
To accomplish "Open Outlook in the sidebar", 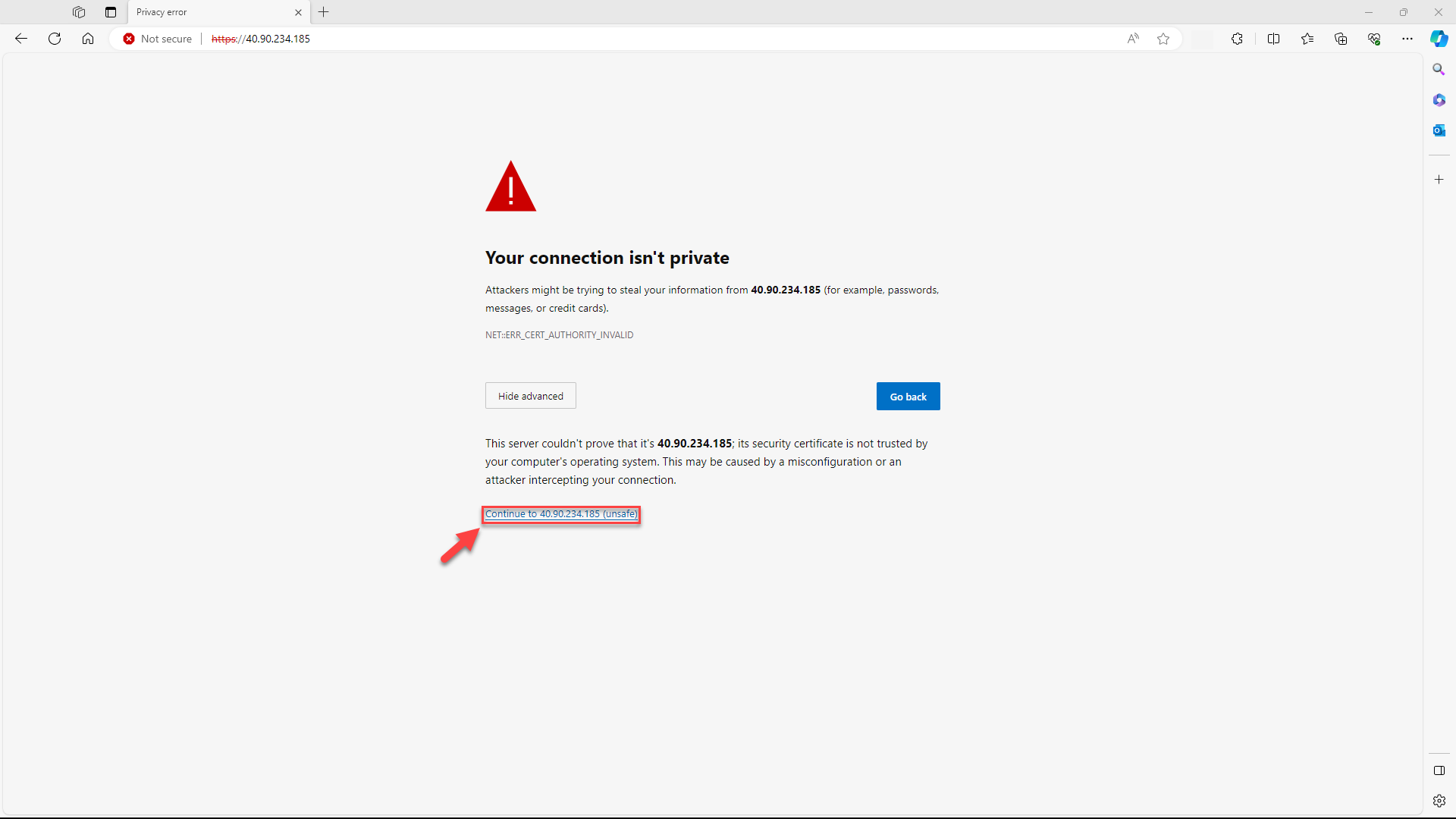I will pyautogui.click(x=1439, y=130).
